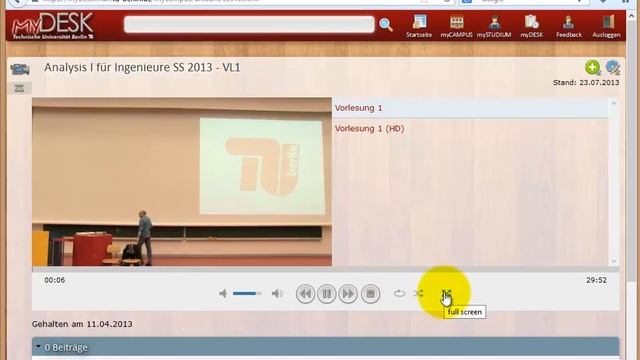This screenshot has width=640, height=360.
Task: Fast forward the lecture video
Action: pos(348,293)
